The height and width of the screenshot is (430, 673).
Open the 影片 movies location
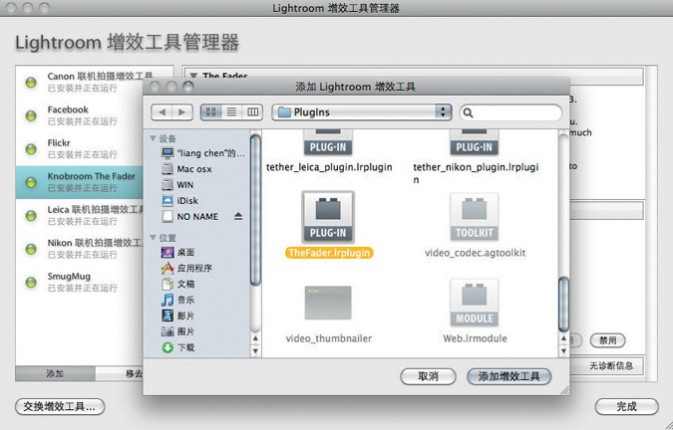coord(178,316)
